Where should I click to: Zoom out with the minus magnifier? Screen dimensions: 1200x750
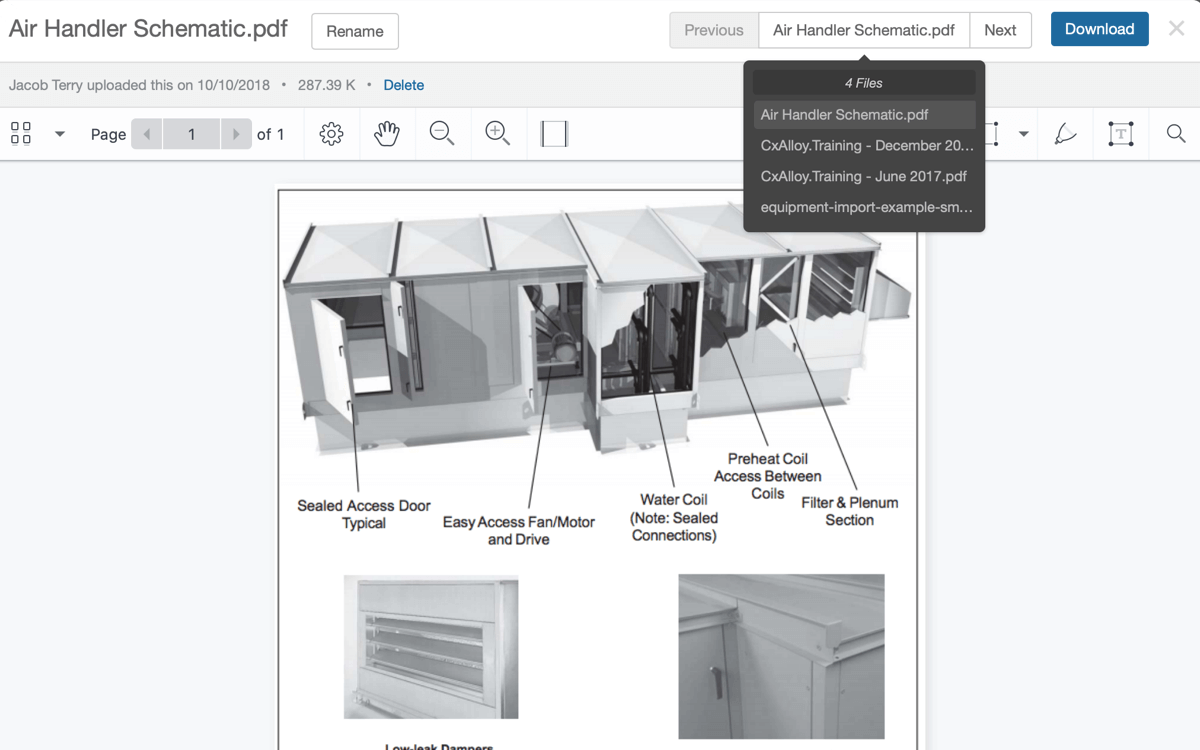(x=442, y=134)
